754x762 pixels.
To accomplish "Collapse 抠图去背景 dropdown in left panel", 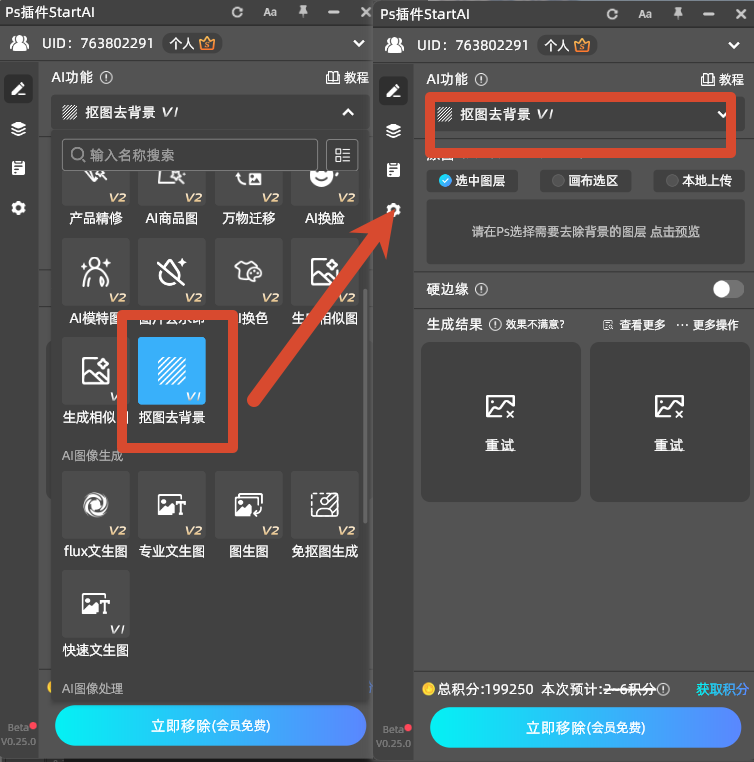I will 348,112.
